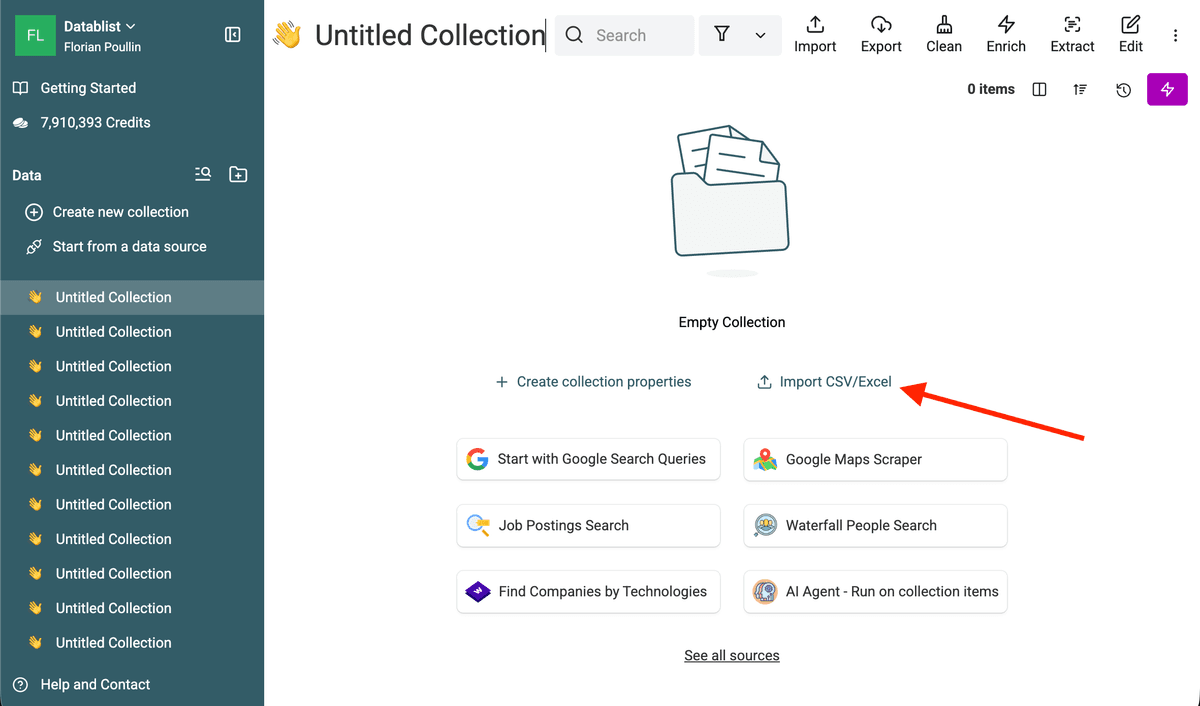Screen dimensions: 1200x706
Task: Click the waving hand emoji collection icon
Action: click(286, 35)
